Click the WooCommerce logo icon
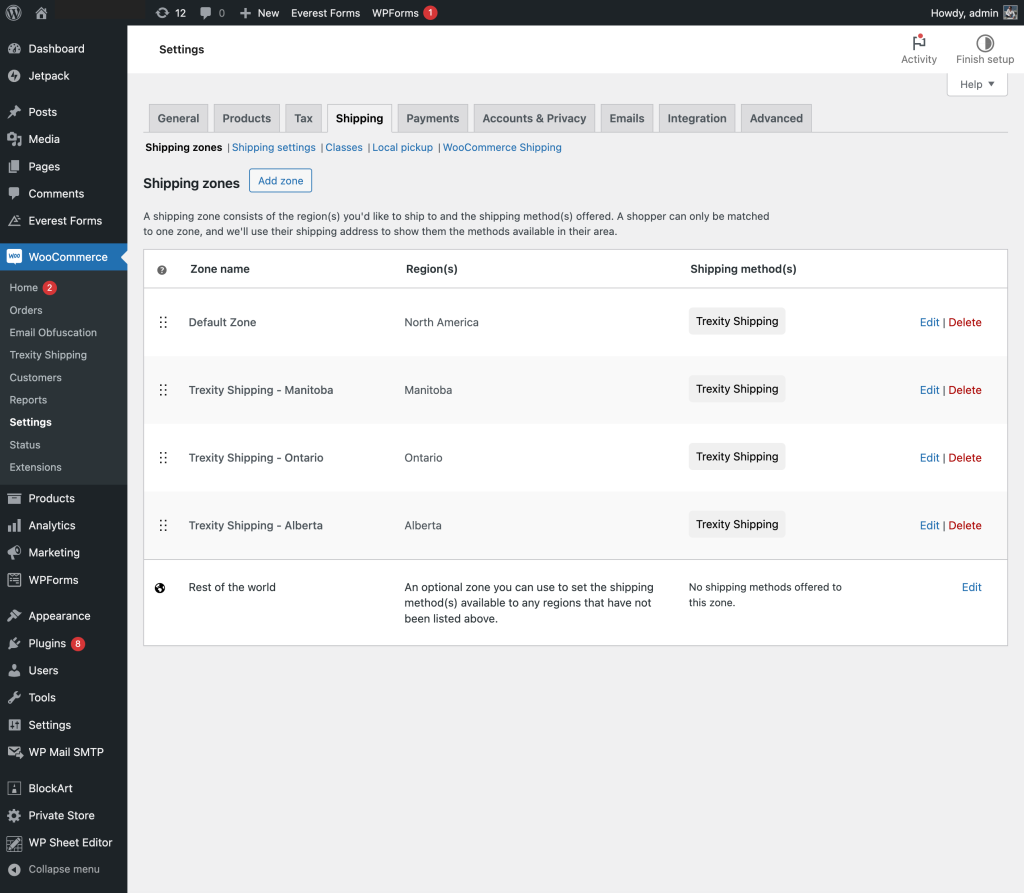Screen dimensions: 1024x893 tap(14, 257)
